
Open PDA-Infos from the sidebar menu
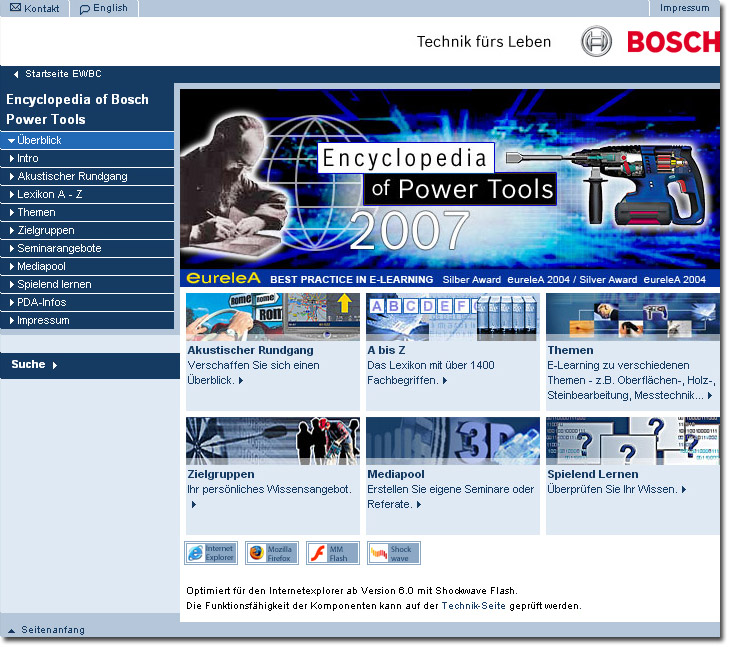click(x=87, y=303)
